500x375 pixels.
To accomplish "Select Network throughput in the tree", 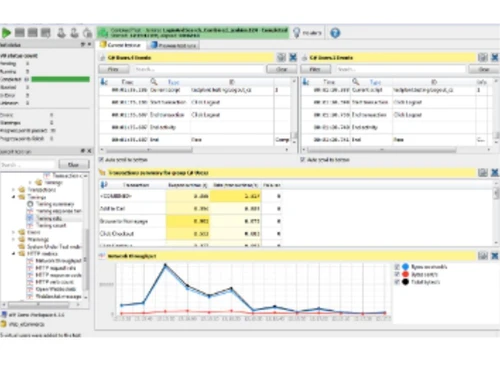I will tap(59, 261).
